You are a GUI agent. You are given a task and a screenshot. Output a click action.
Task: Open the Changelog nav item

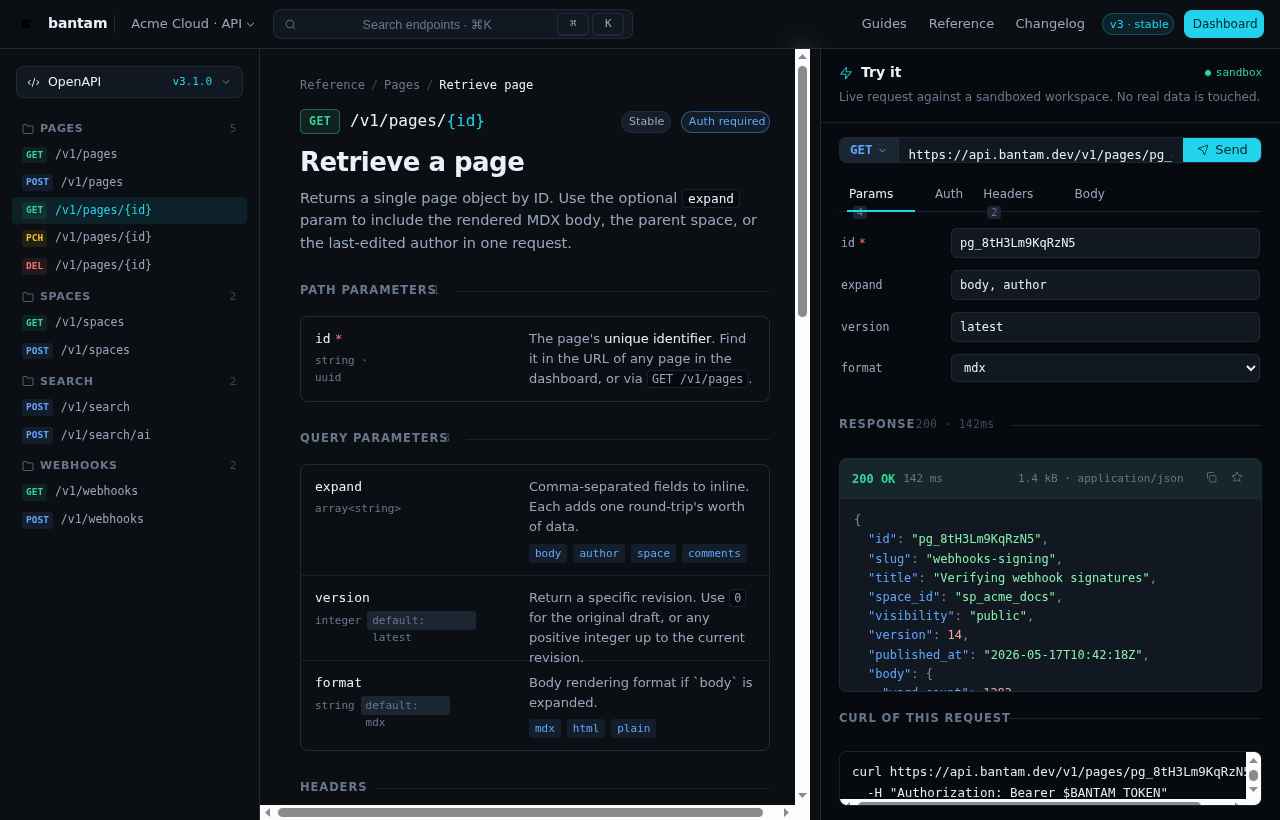(1050, 24)
